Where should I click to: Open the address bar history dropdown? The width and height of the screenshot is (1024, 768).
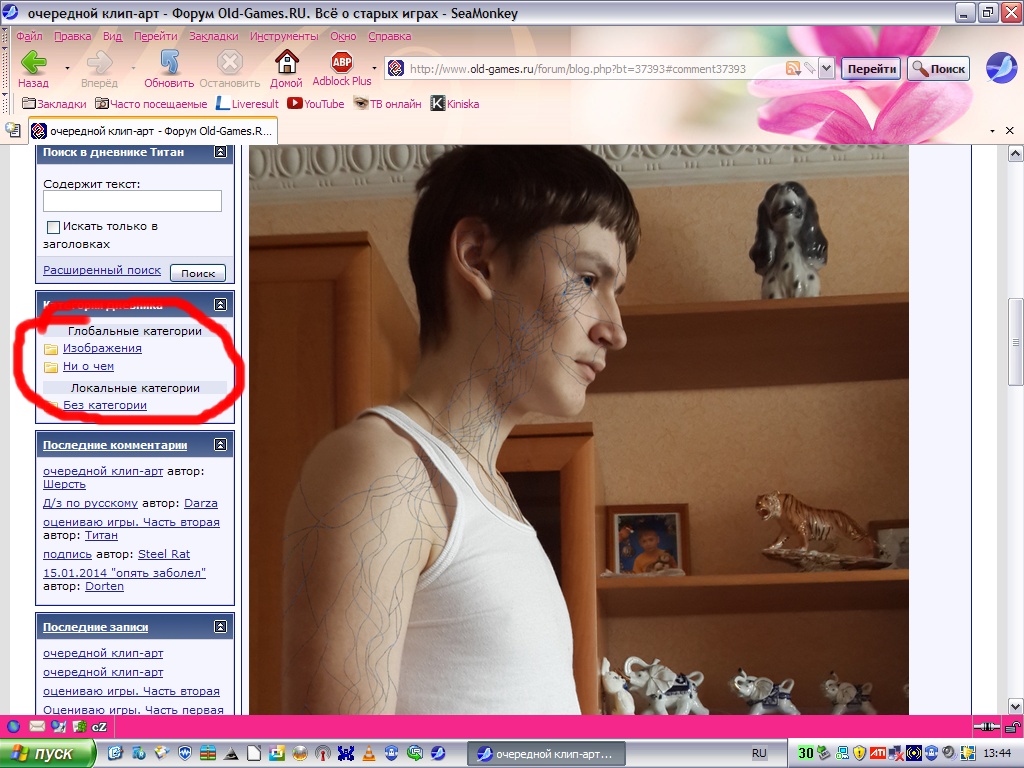click(826, 69)
